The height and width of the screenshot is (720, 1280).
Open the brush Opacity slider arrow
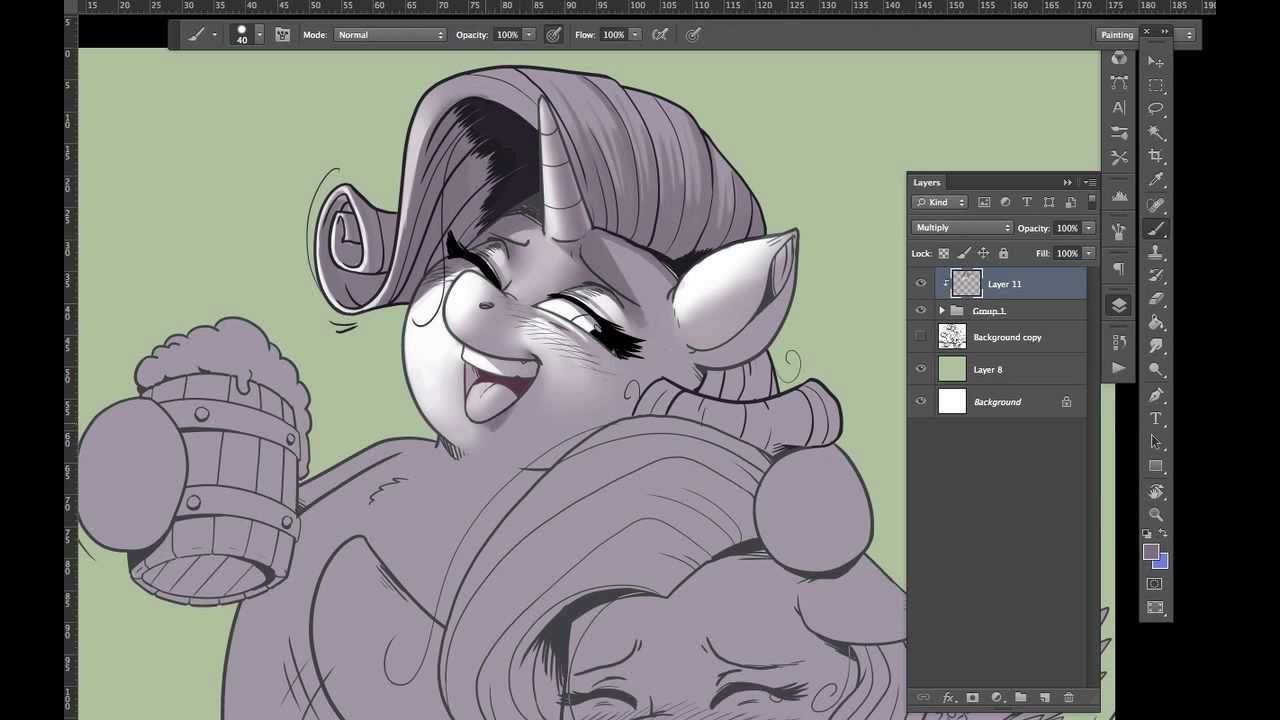click(529, 35)
